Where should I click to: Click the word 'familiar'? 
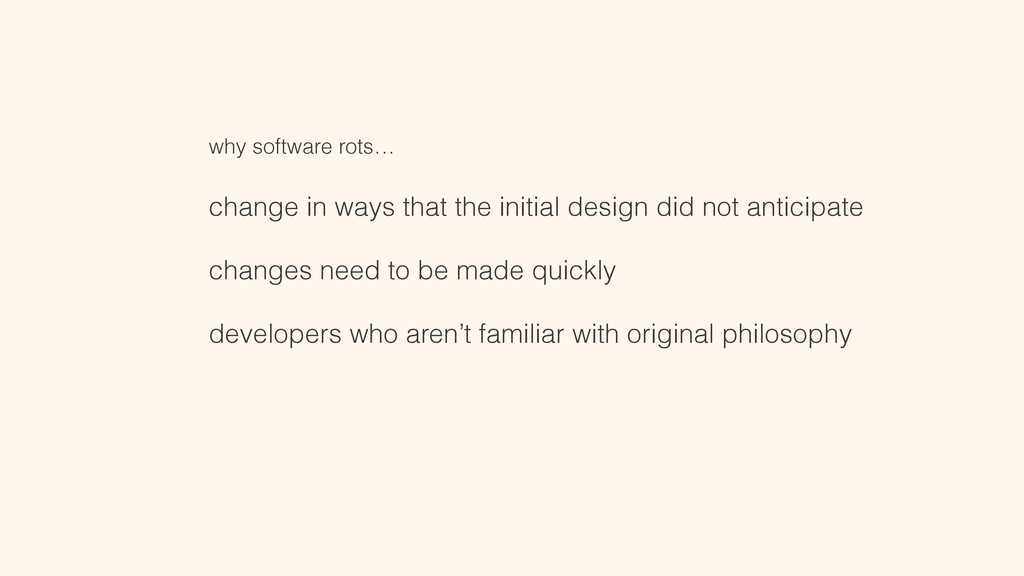pos(521,334)
